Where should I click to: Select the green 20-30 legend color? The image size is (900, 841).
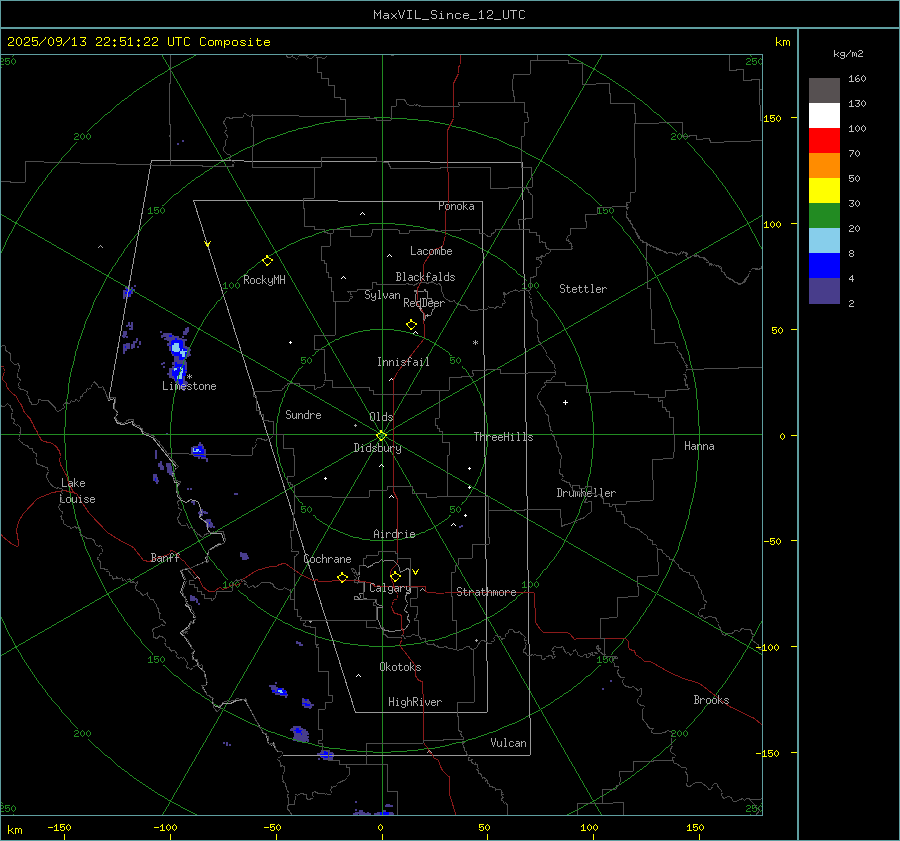(824, 215)
